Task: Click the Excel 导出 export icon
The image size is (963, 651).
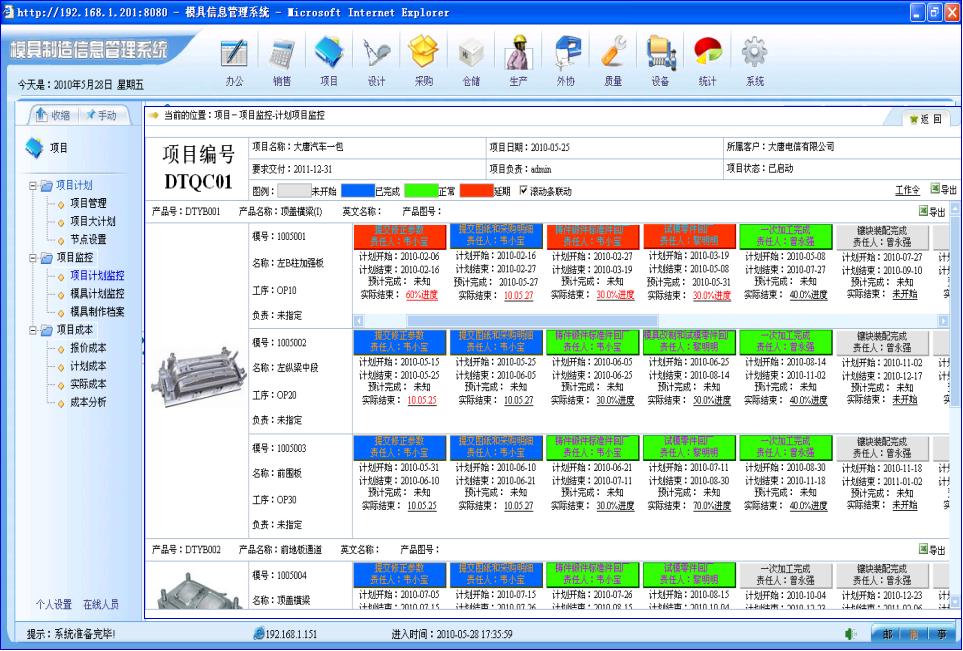Action: 933,190
